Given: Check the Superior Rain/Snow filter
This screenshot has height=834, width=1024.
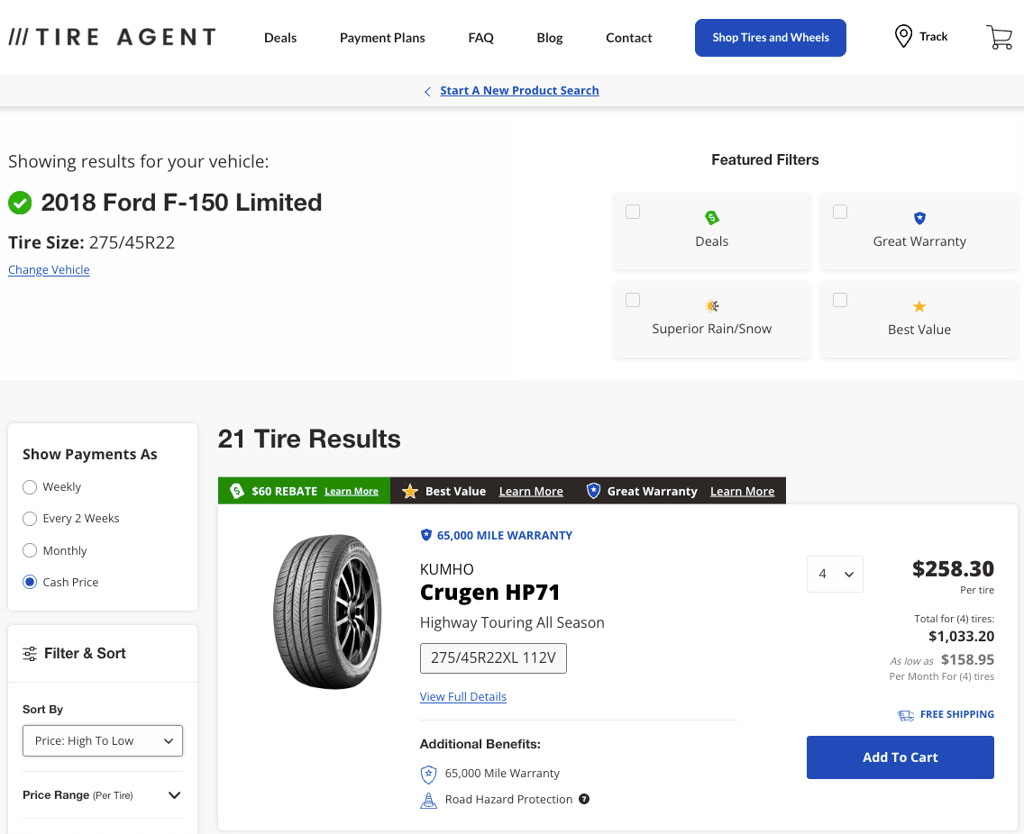Looking at the screenshot, I should (x=632, y=299).
